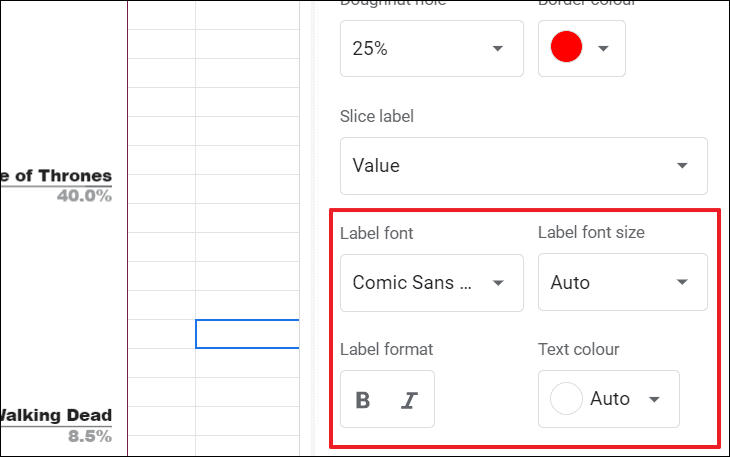Toggle bold label format

coord(363,400)
